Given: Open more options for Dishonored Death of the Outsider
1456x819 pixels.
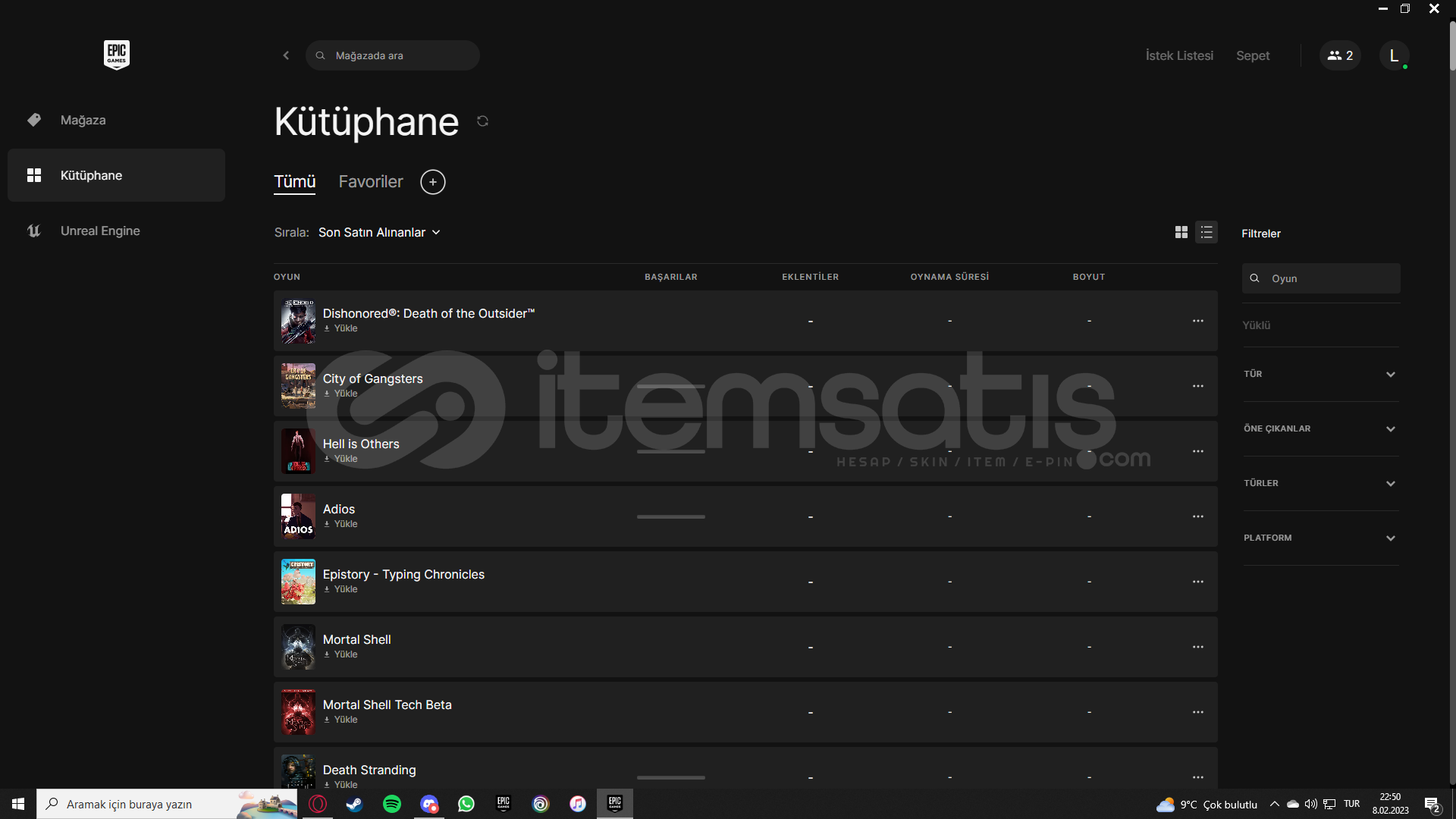Looking at the screenshot, I should pyautogui.click(x=1198, y=321).
